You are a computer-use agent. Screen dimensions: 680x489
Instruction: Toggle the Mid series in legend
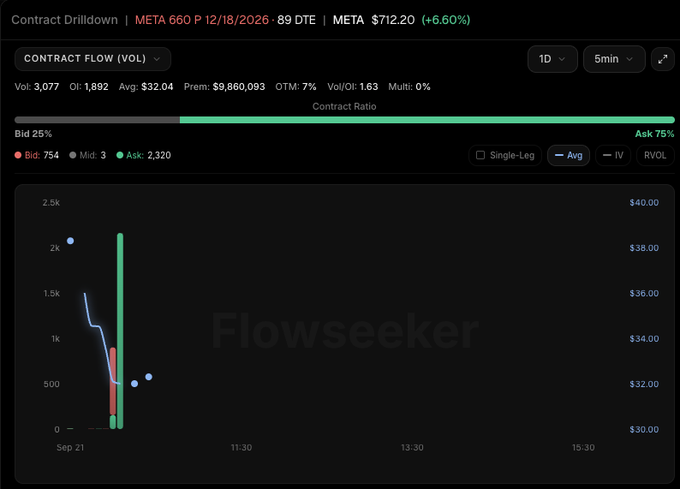87,155
